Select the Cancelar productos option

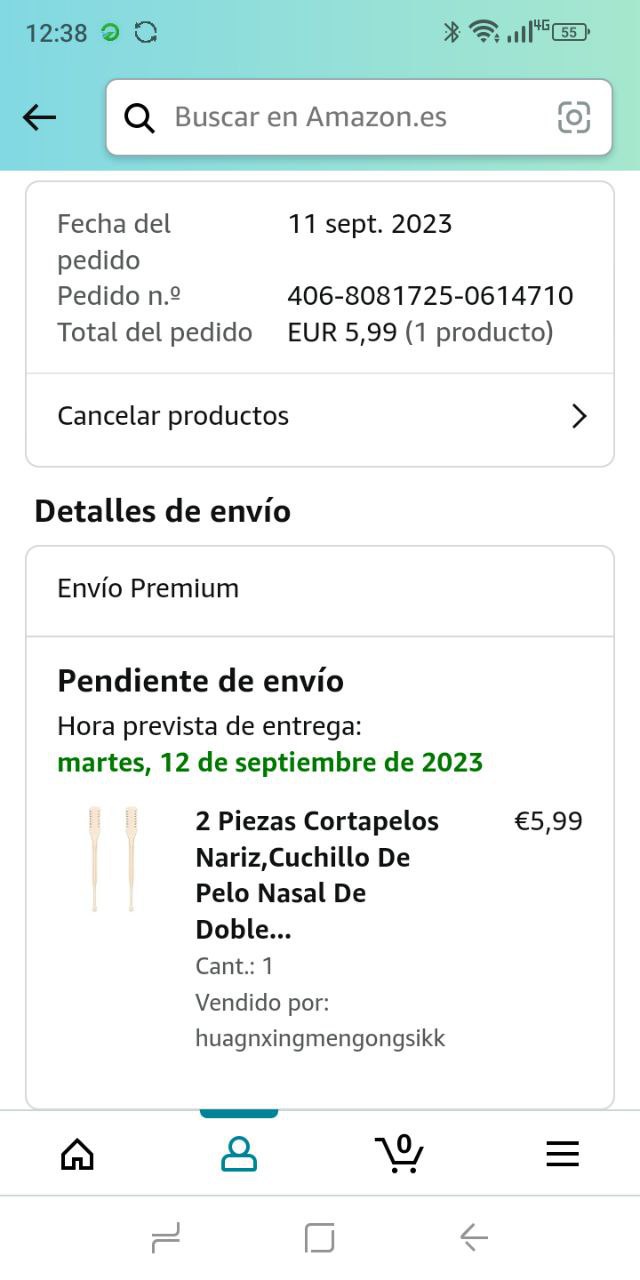pyautogui.click(x=173, y=416)
